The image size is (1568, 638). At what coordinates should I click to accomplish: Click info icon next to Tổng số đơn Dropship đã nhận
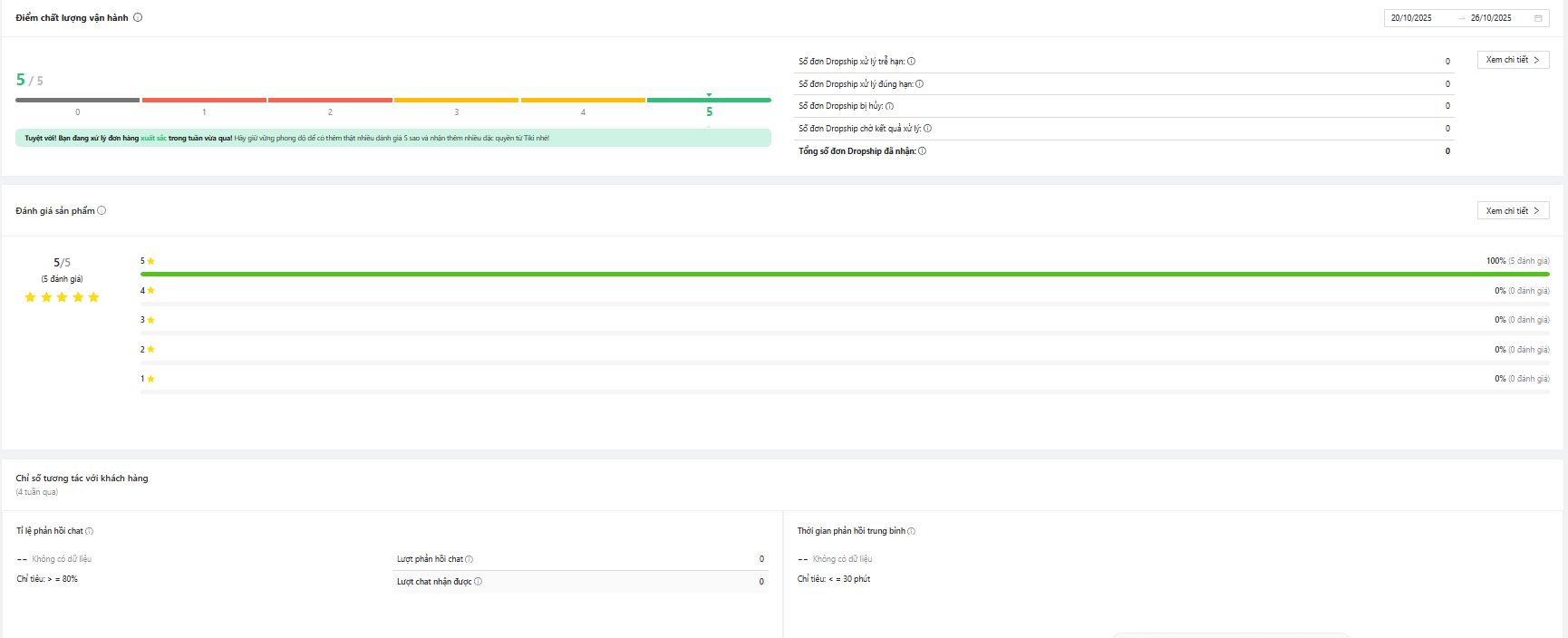923,151
